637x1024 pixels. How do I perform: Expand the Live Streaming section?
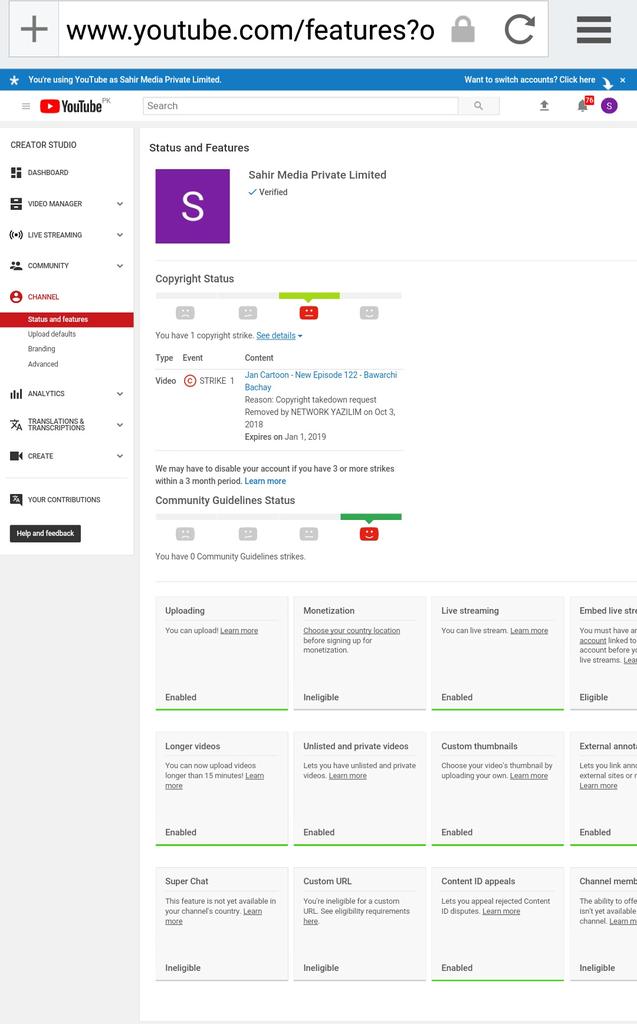[x=120, y=234]
